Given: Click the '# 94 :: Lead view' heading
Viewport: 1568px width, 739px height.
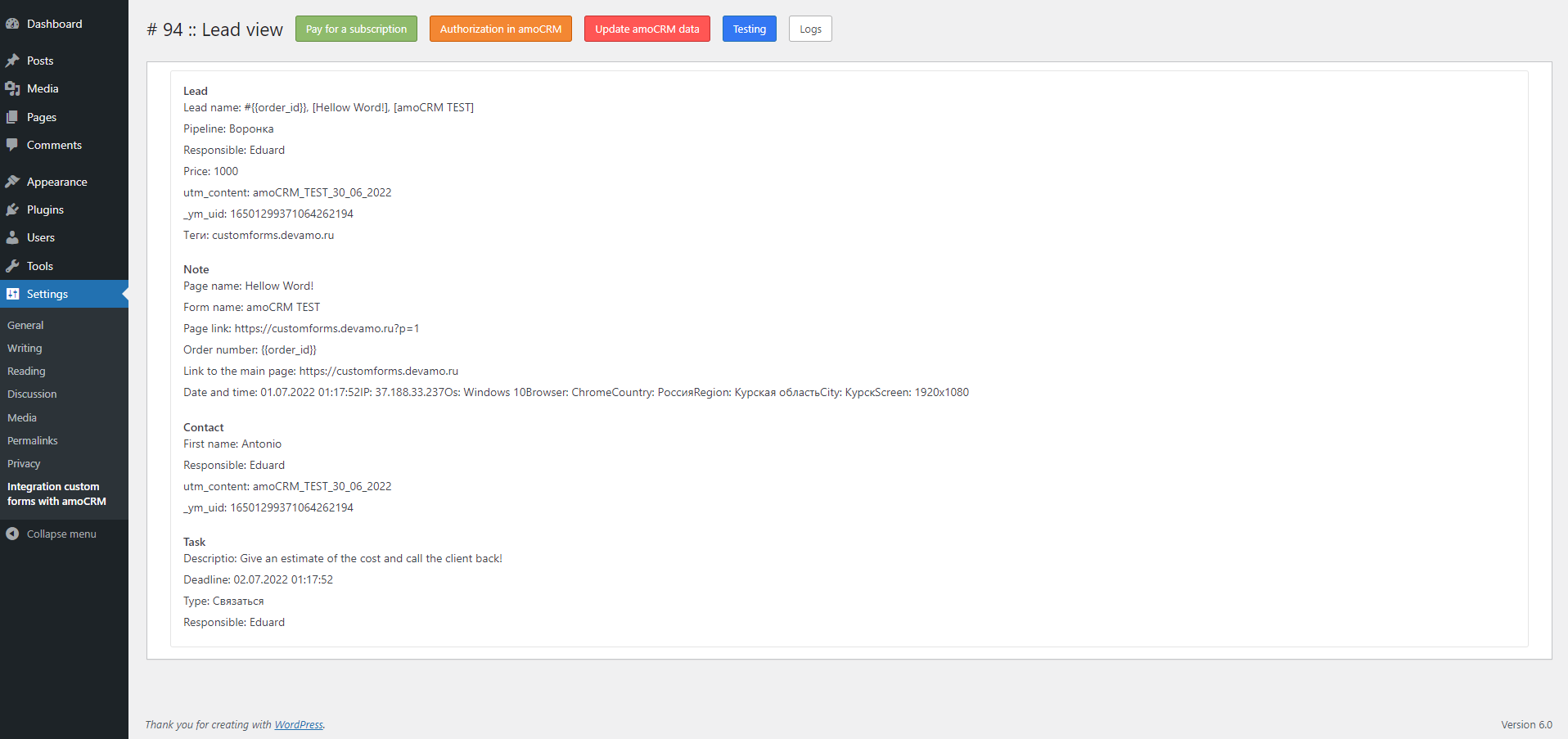Looking at the screenshot, I should pos(214,29).
